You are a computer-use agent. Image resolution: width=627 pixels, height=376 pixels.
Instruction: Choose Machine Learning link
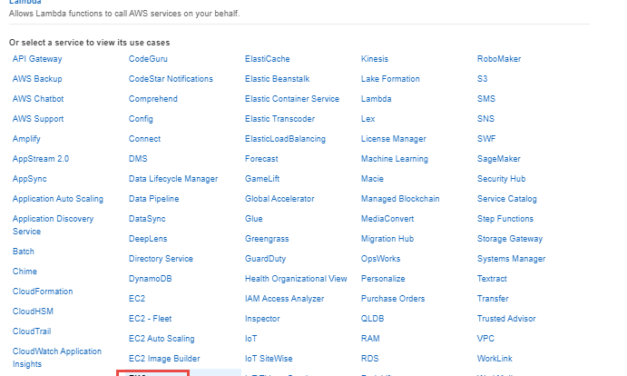click(x=395, y=159)
